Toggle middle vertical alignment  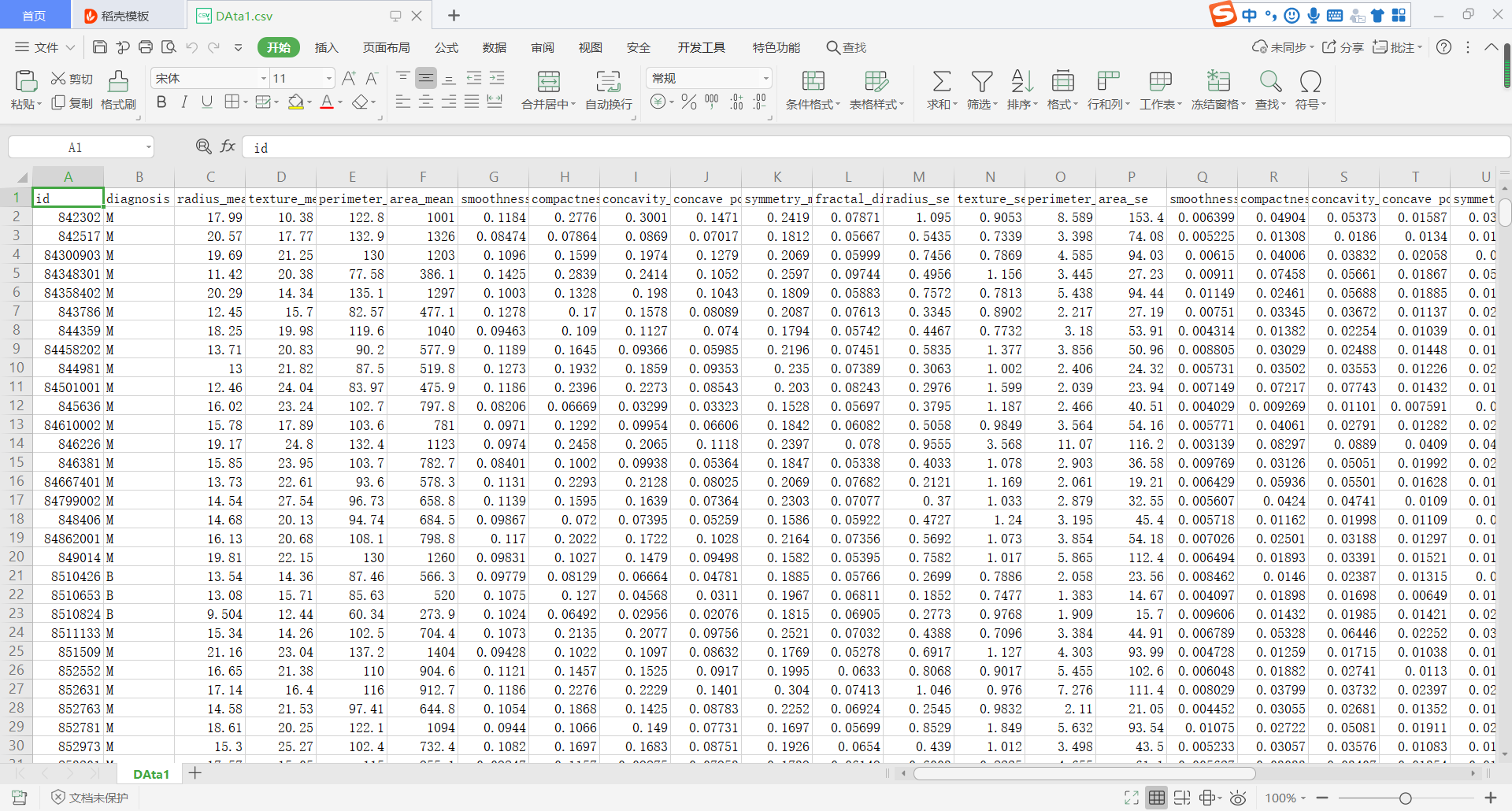click(x=426, y=78)
